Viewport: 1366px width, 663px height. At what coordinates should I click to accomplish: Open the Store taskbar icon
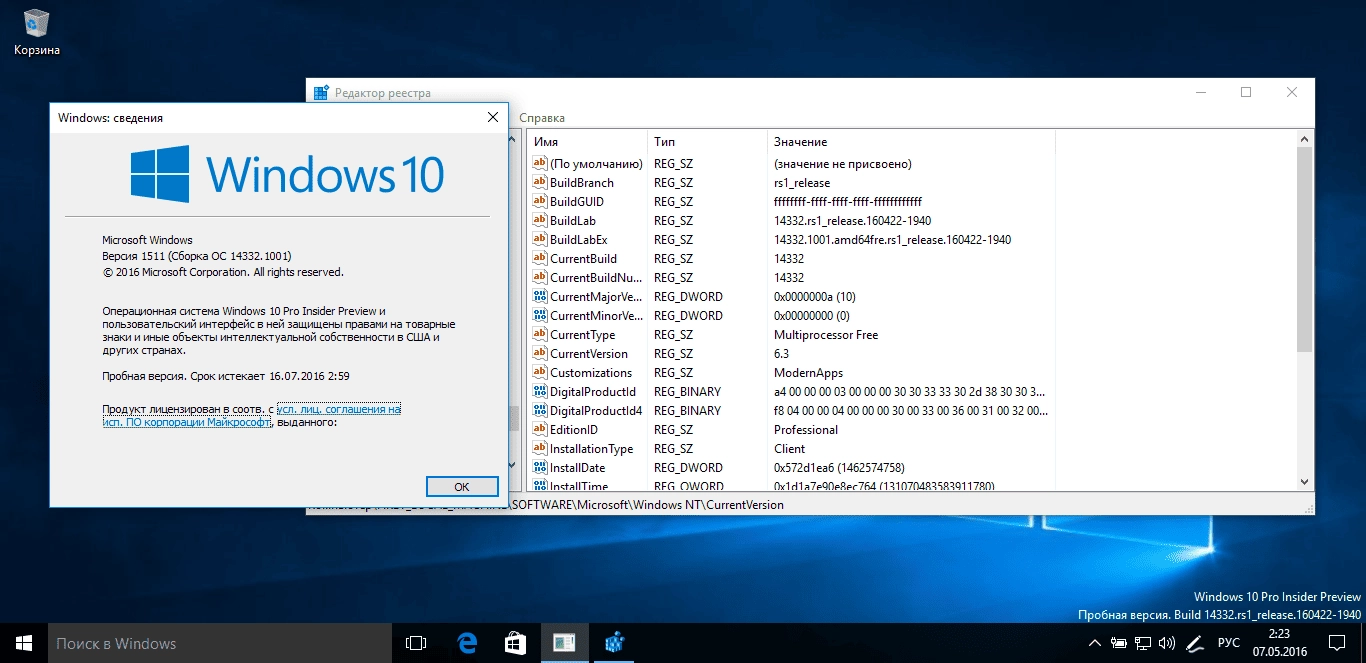tap(515, 643)
